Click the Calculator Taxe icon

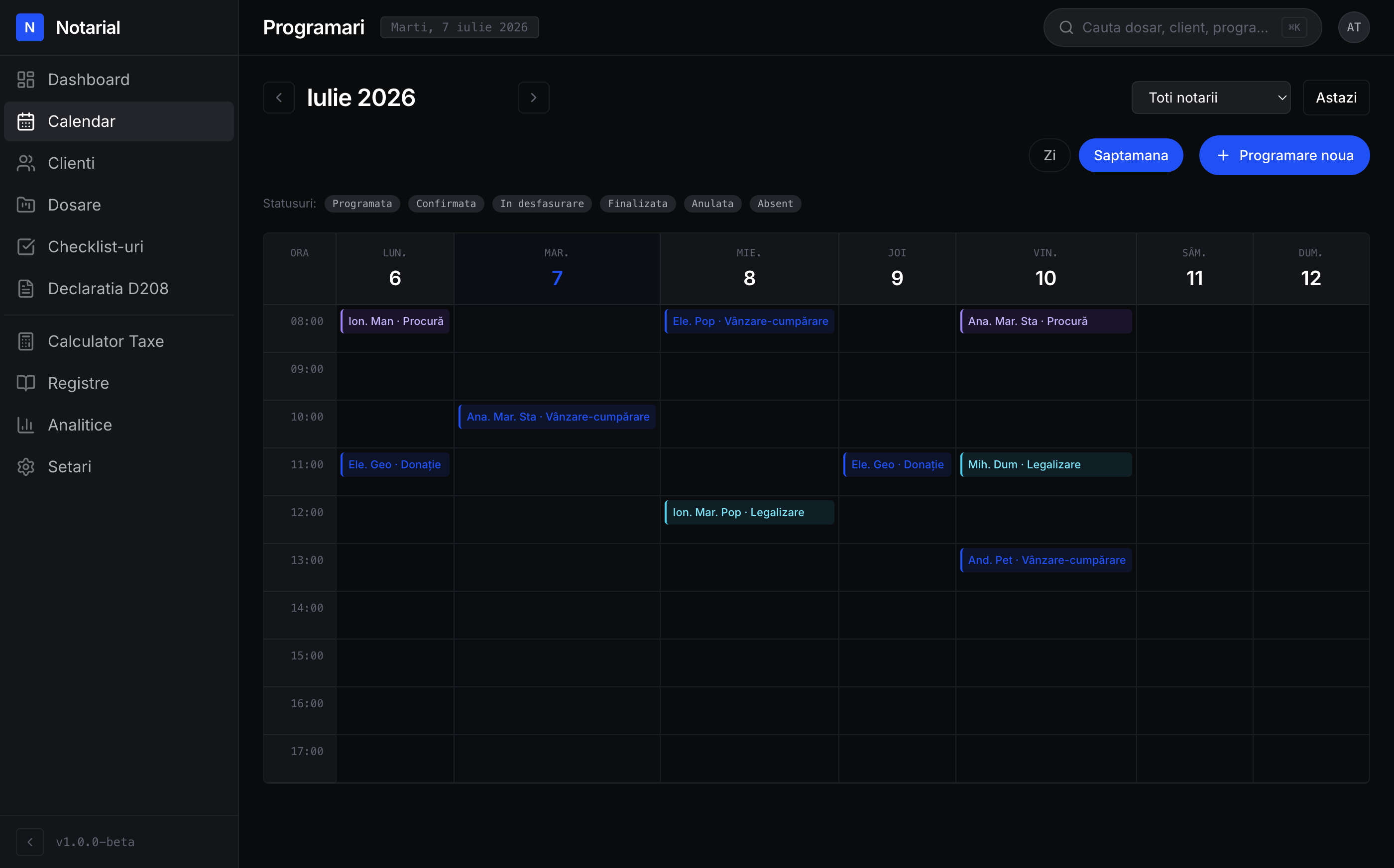[x=26, y=341]
